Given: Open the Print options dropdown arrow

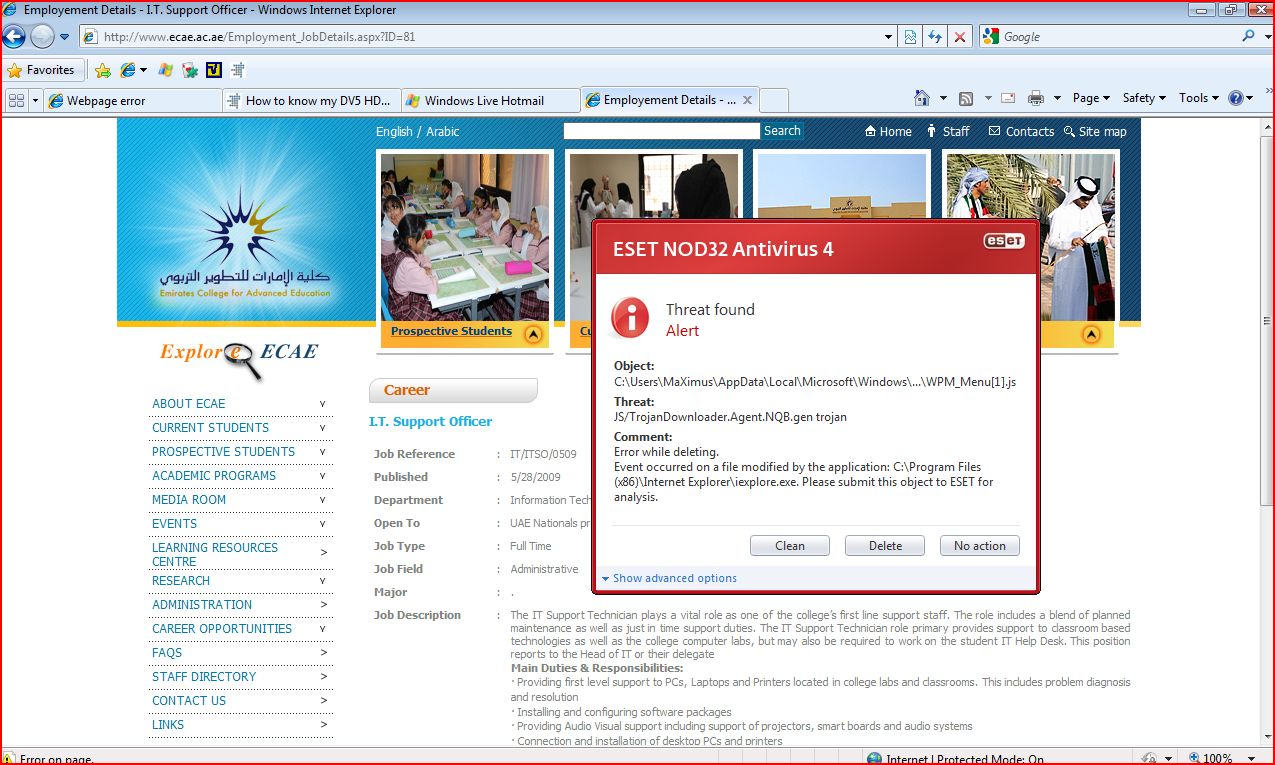Looking at the screenshot, I should pyautogui.click(x=1056, y=98).
